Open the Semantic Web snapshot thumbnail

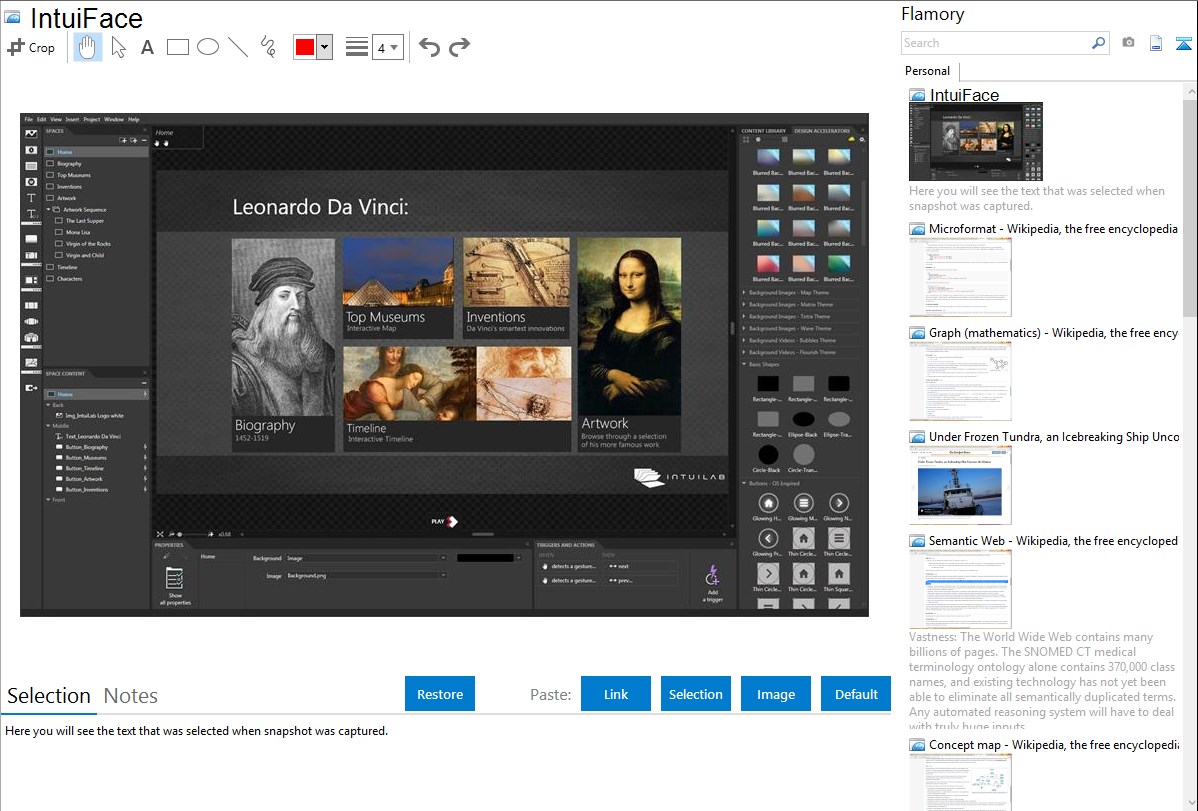(960, 589)
